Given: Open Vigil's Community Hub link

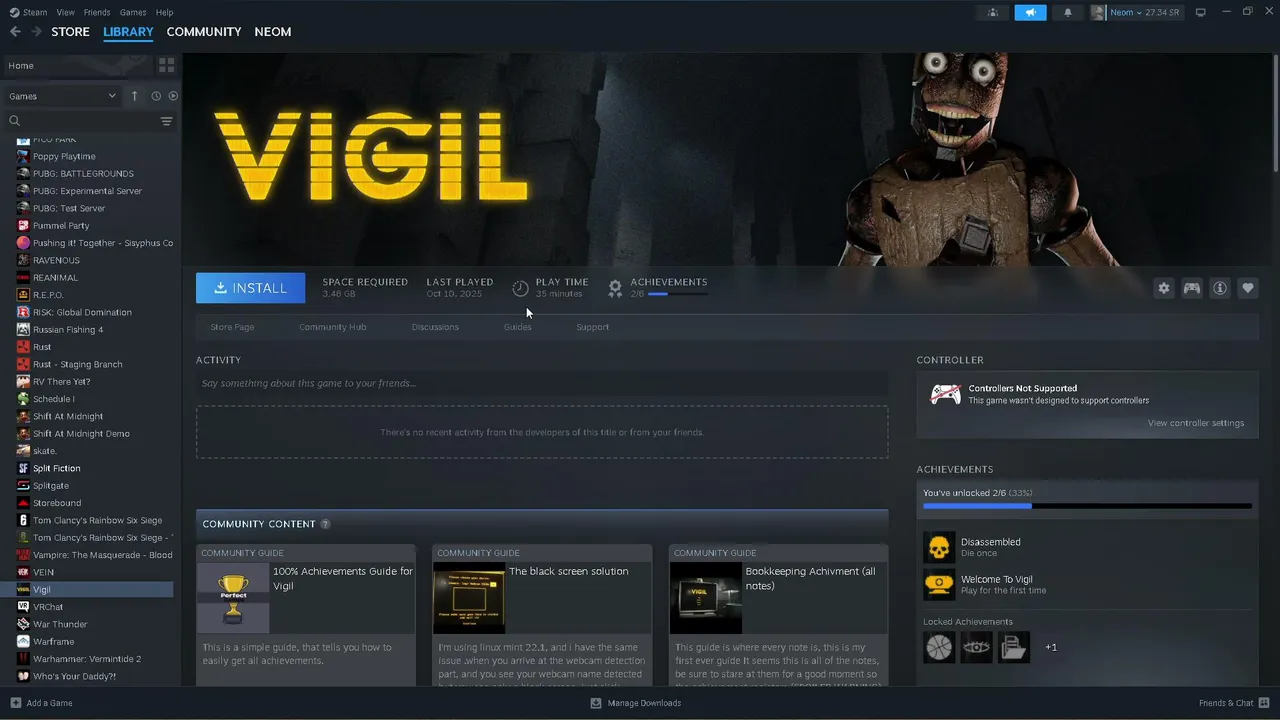Looking at the screenshot, I should coord(333,327).
